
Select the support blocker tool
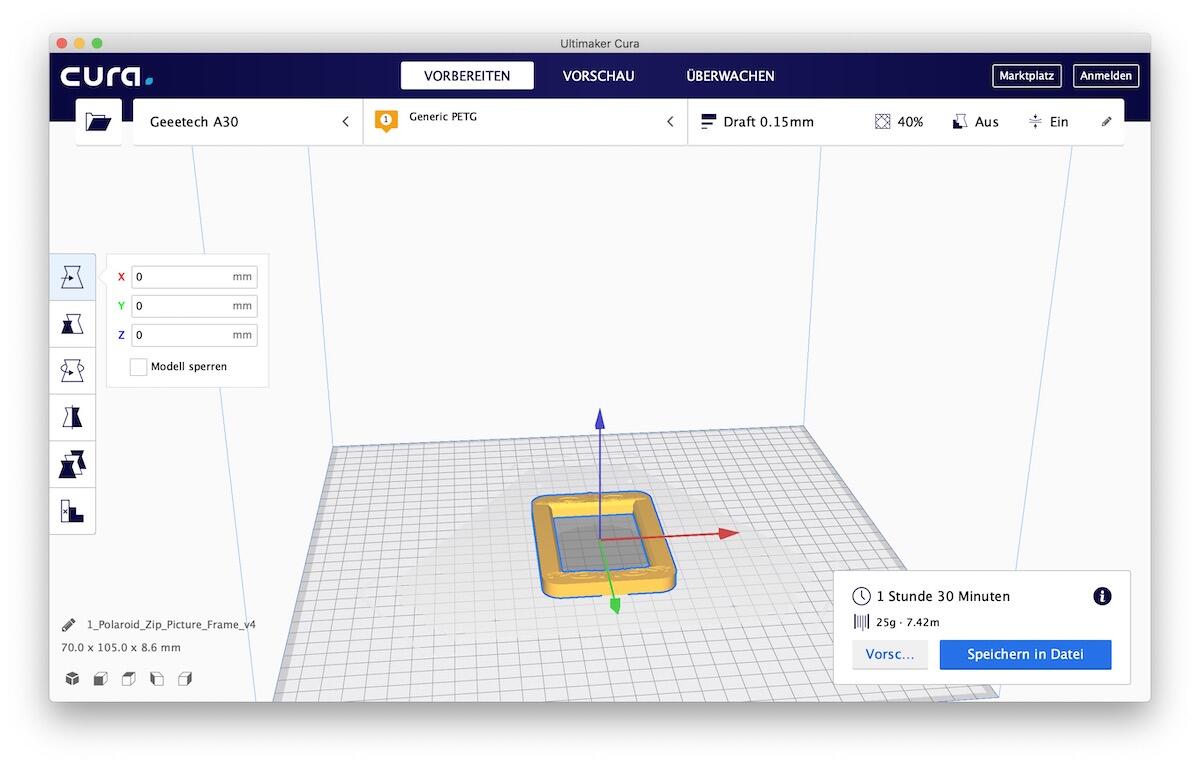click(x=72, y=511)
